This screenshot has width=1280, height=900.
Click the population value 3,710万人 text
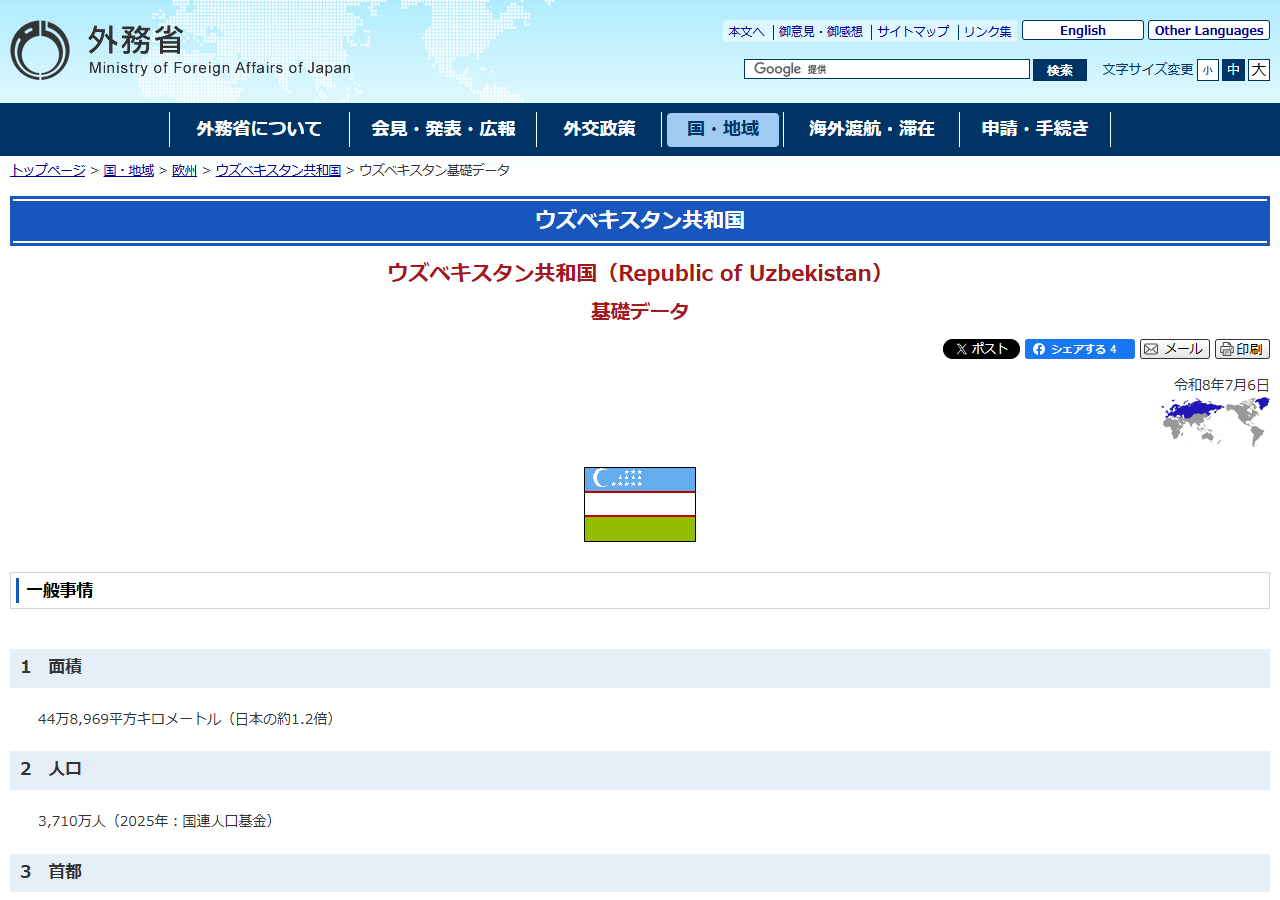pyautogui.click(x=74, y=820)
